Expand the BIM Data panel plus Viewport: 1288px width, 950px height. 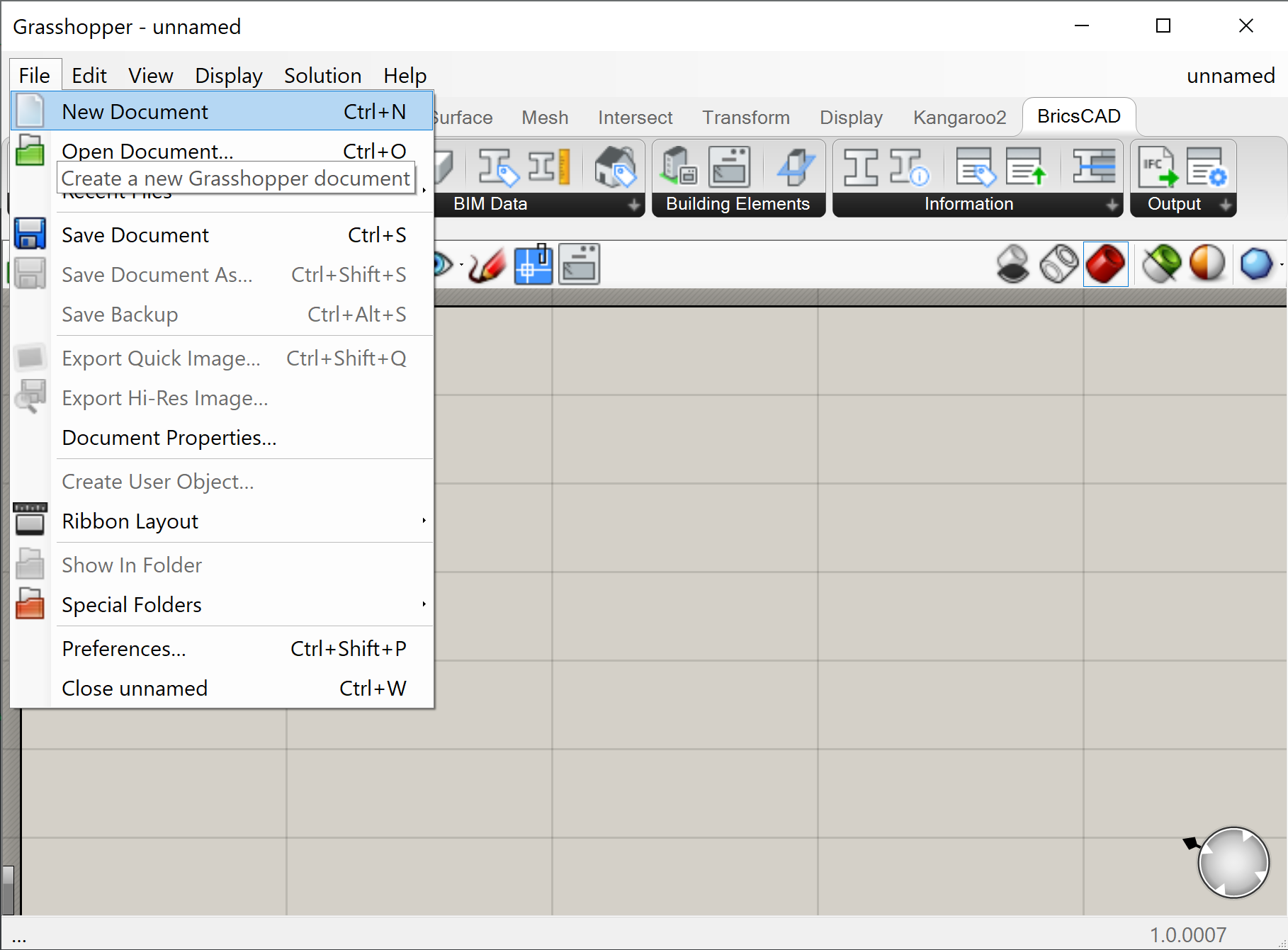(x=634, y=205)
